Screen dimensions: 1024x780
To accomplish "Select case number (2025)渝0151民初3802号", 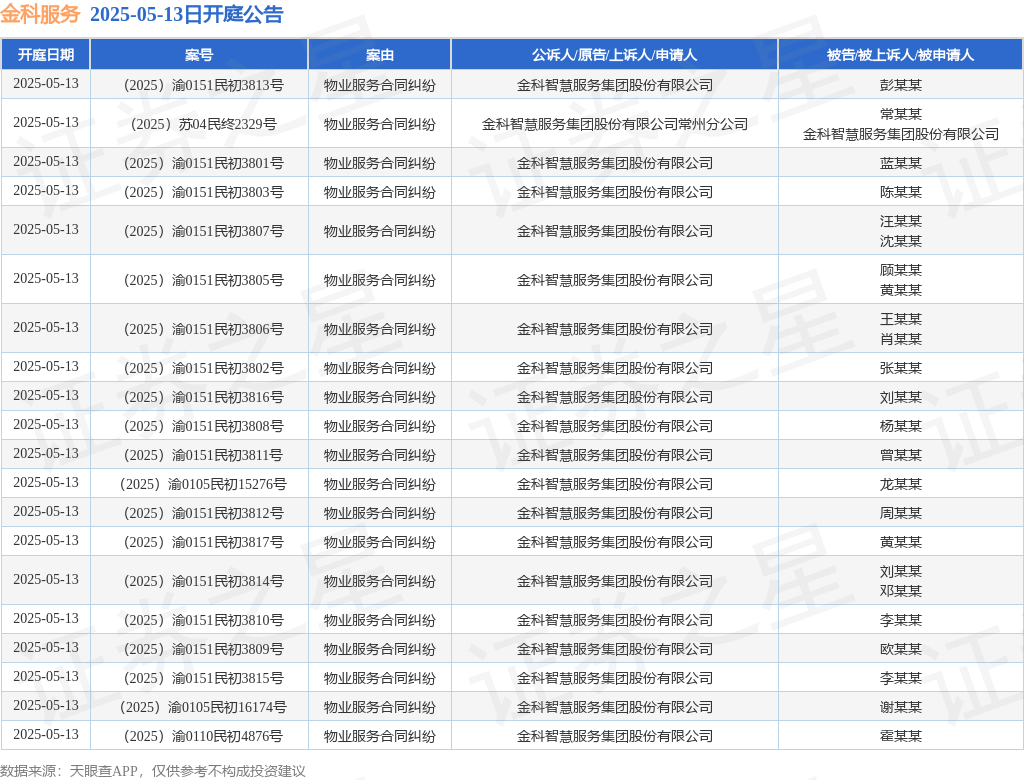I will (203, 368).
